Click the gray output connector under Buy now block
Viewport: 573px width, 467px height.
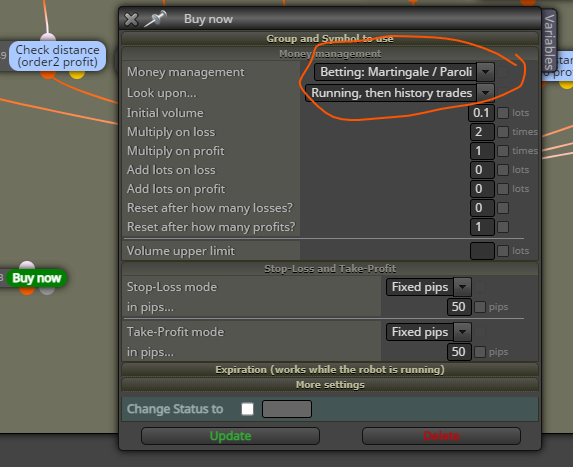pos(47,291)
